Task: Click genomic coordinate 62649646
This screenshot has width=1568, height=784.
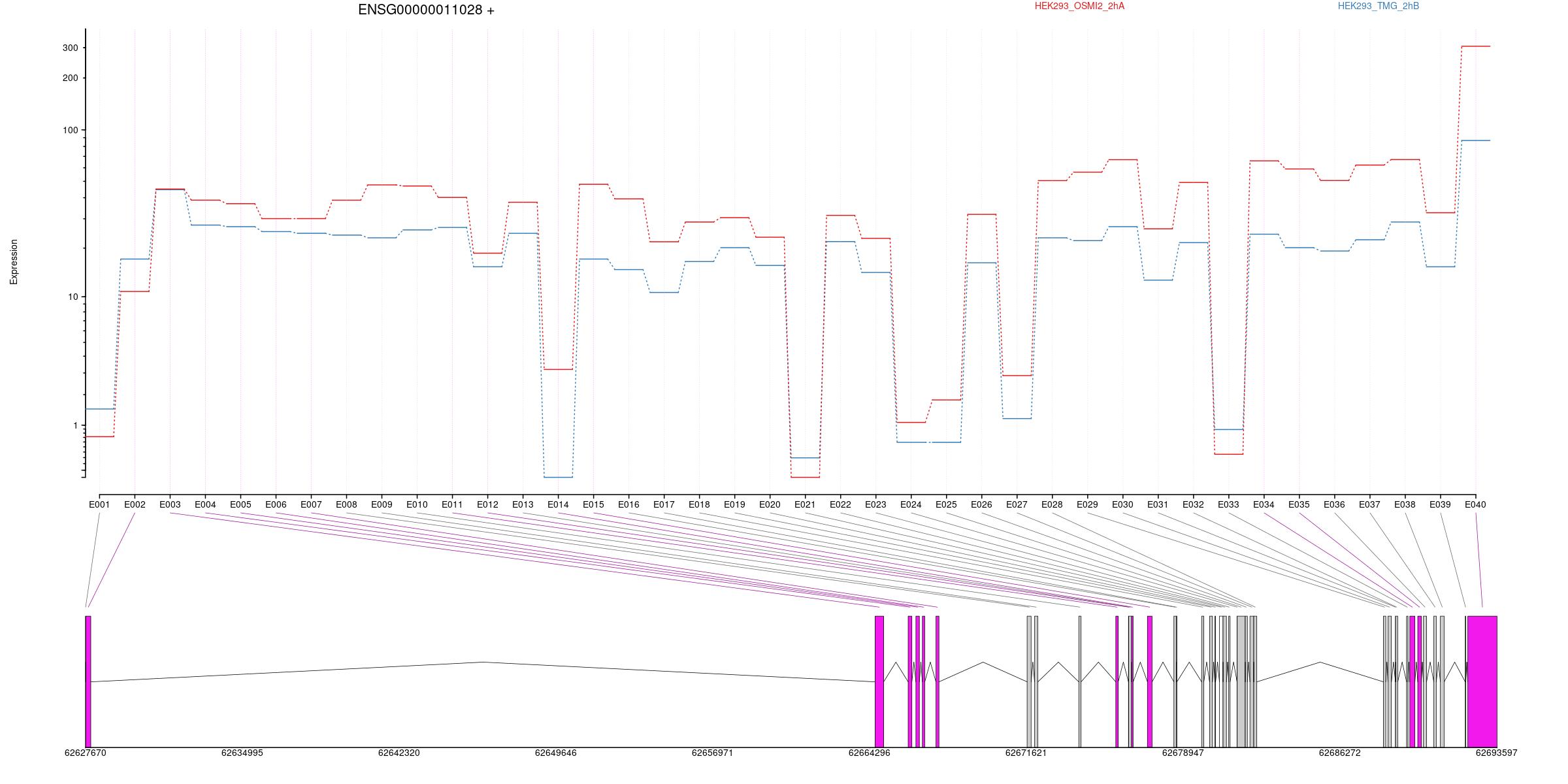Action: 556,753
